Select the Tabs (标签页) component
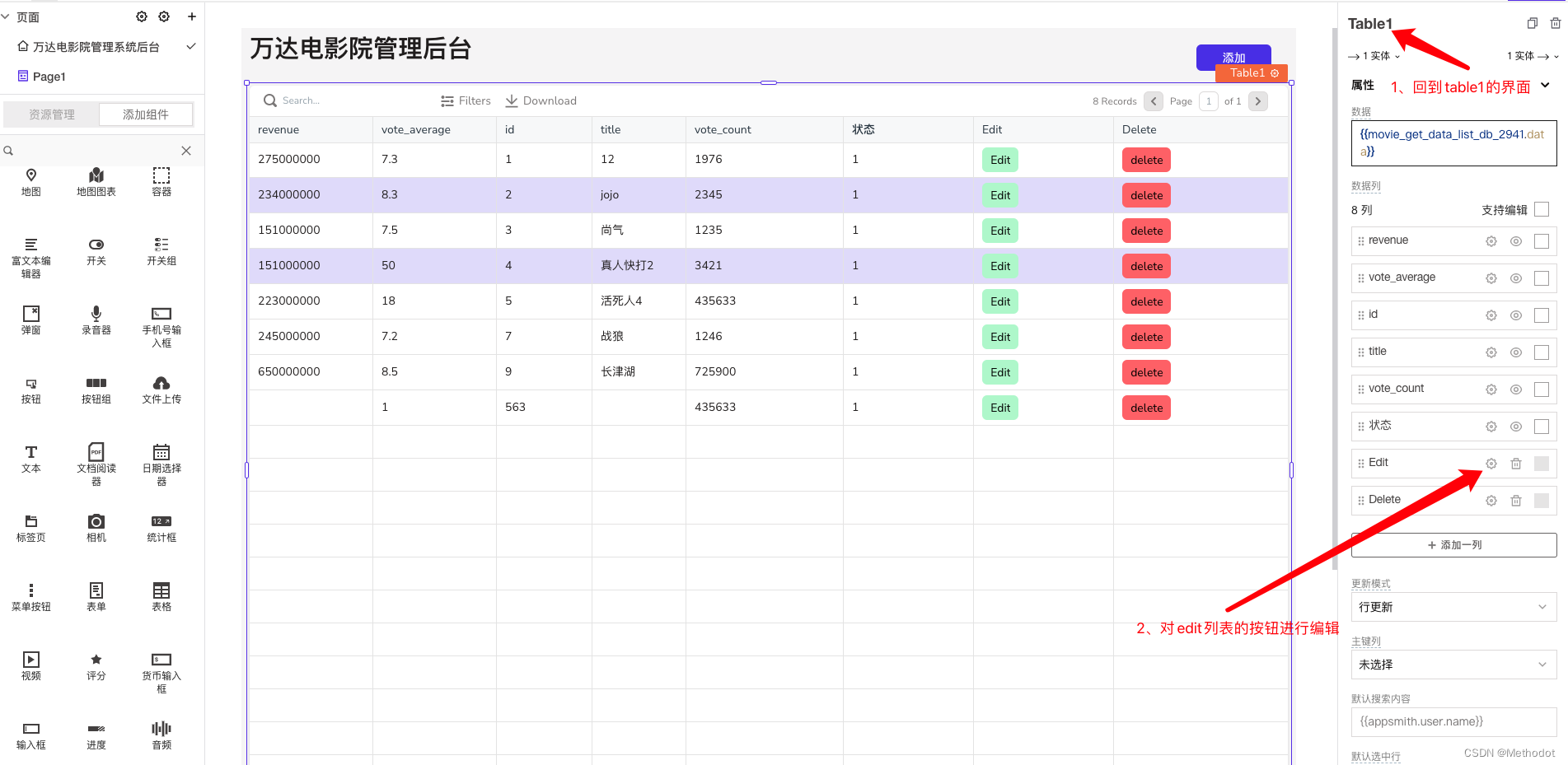 (31, 528)
